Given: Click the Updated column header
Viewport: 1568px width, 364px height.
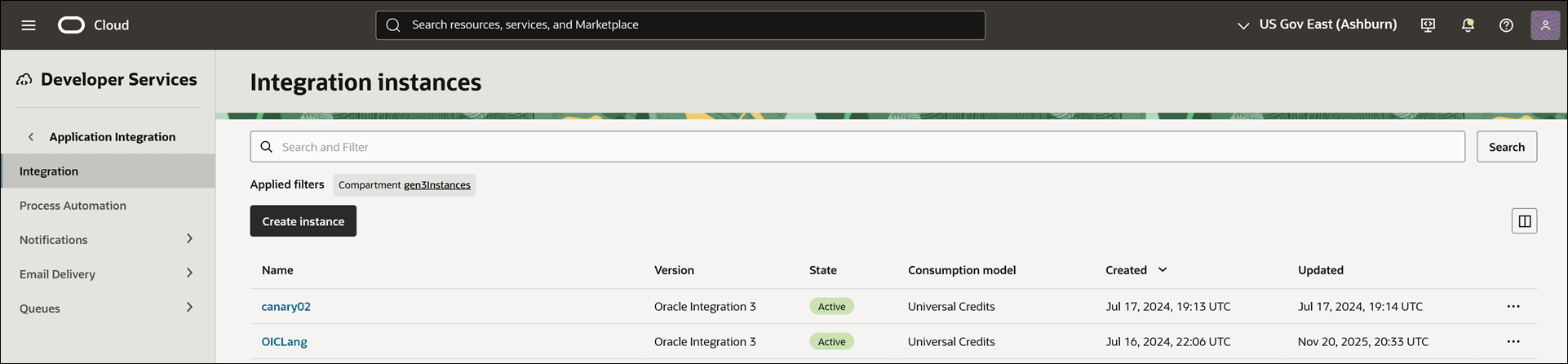Looking at the screenshot, I should [x=1321, y=270].
